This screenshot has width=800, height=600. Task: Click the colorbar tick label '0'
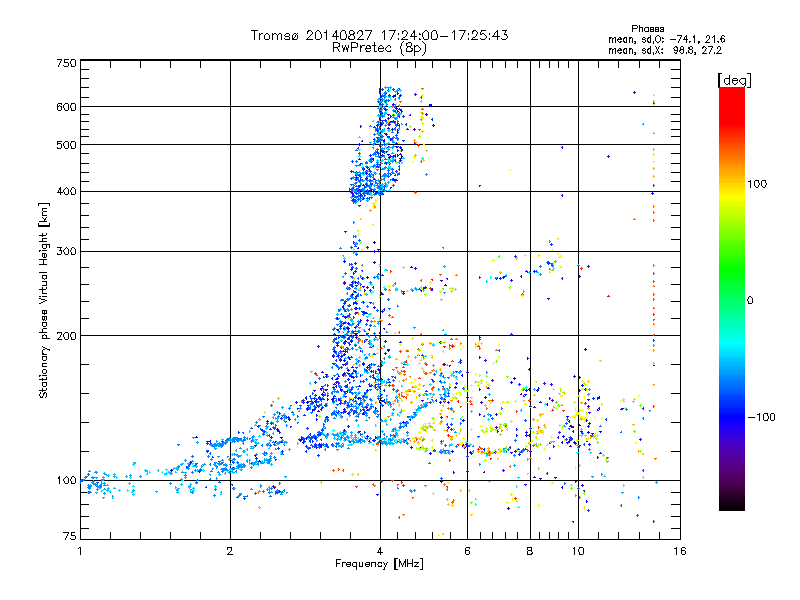(749, 300)
